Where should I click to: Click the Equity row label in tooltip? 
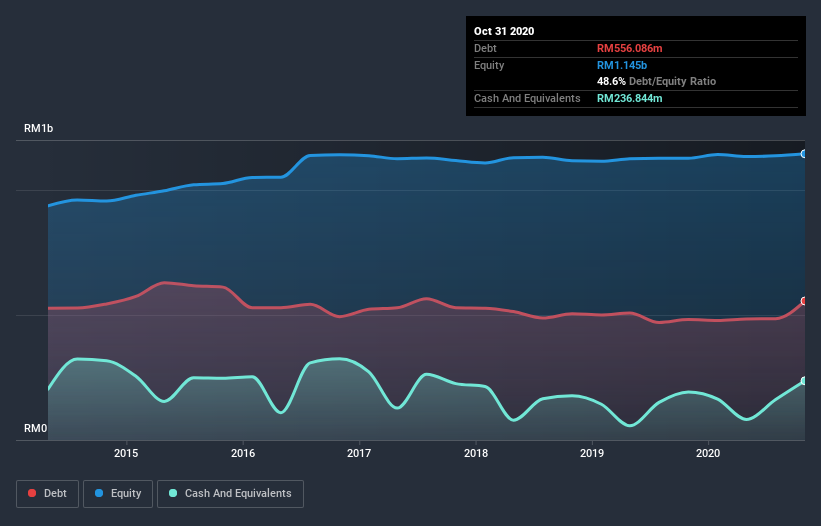click(489, 65)
